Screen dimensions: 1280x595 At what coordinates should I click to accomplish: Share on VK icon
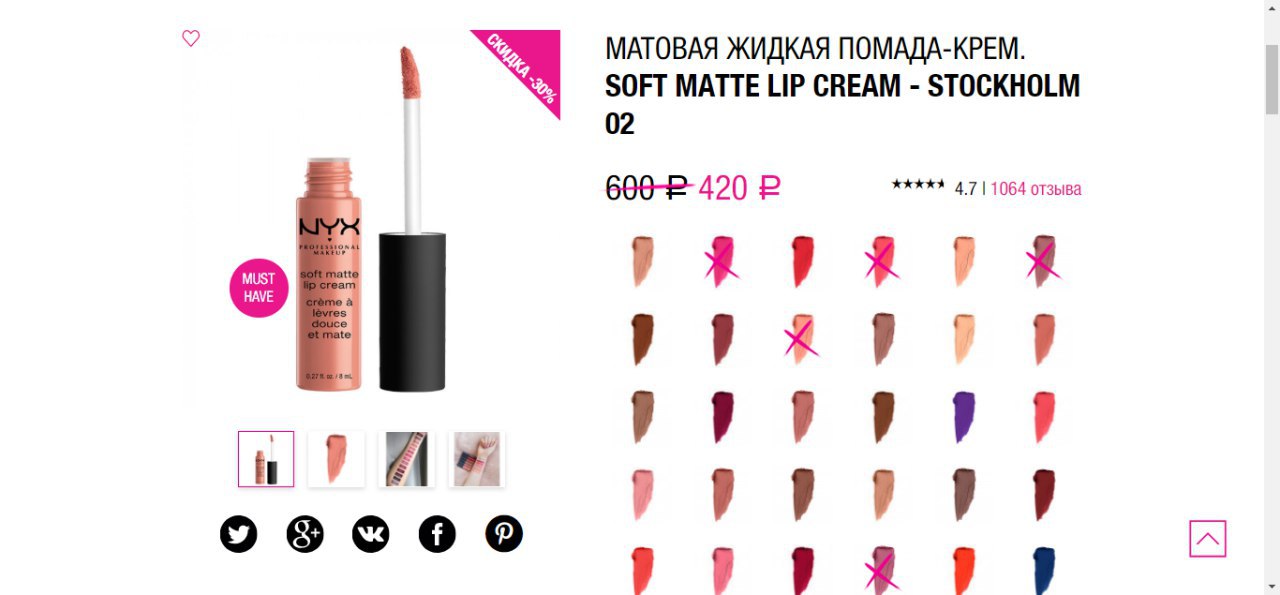click(x=371, y=534)
